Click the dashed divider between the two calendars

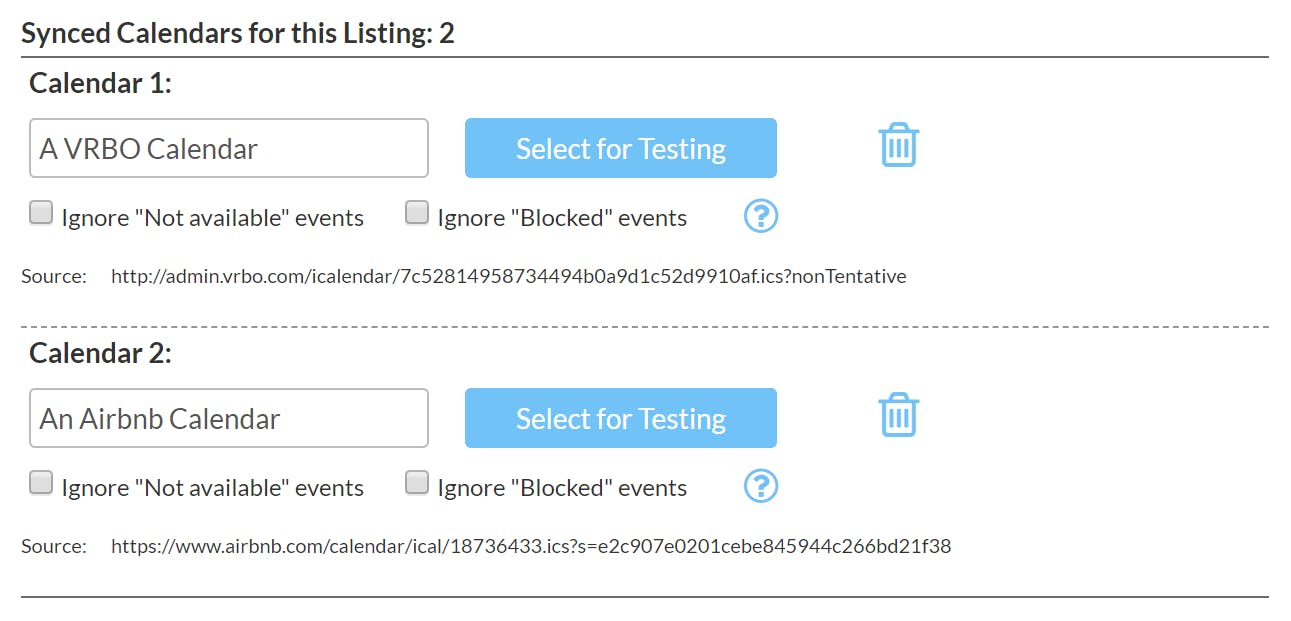[x=644, y=327]
